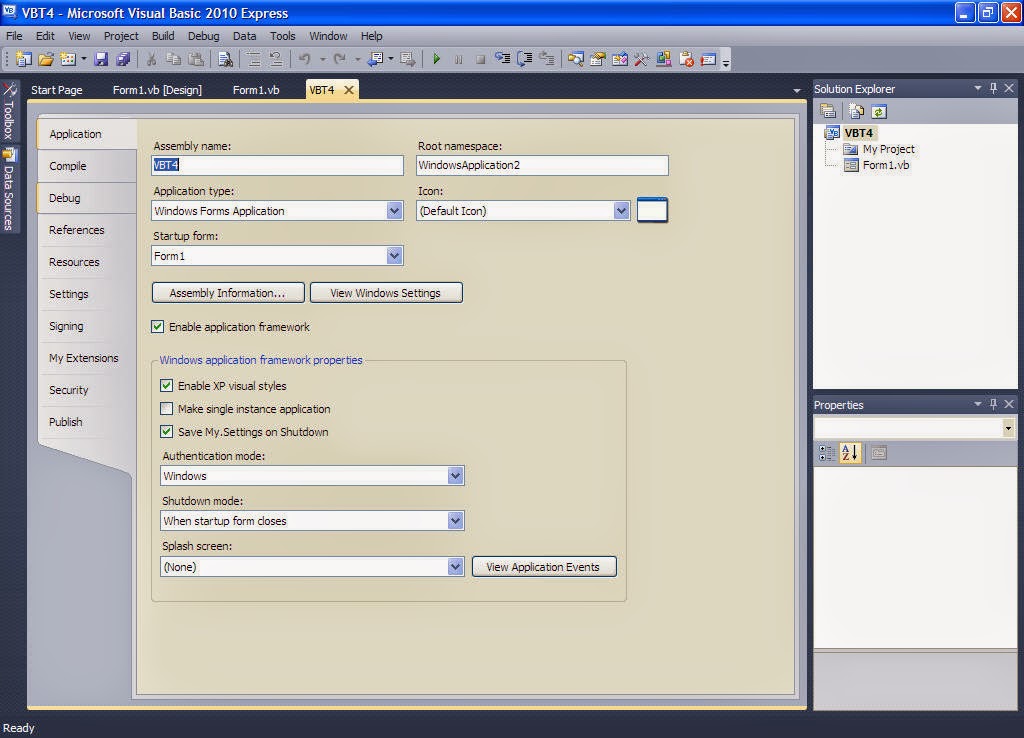Open the Shutdown mode dropdown
1024x738 pixels.
pyautogui.click(x=456, y=520)
